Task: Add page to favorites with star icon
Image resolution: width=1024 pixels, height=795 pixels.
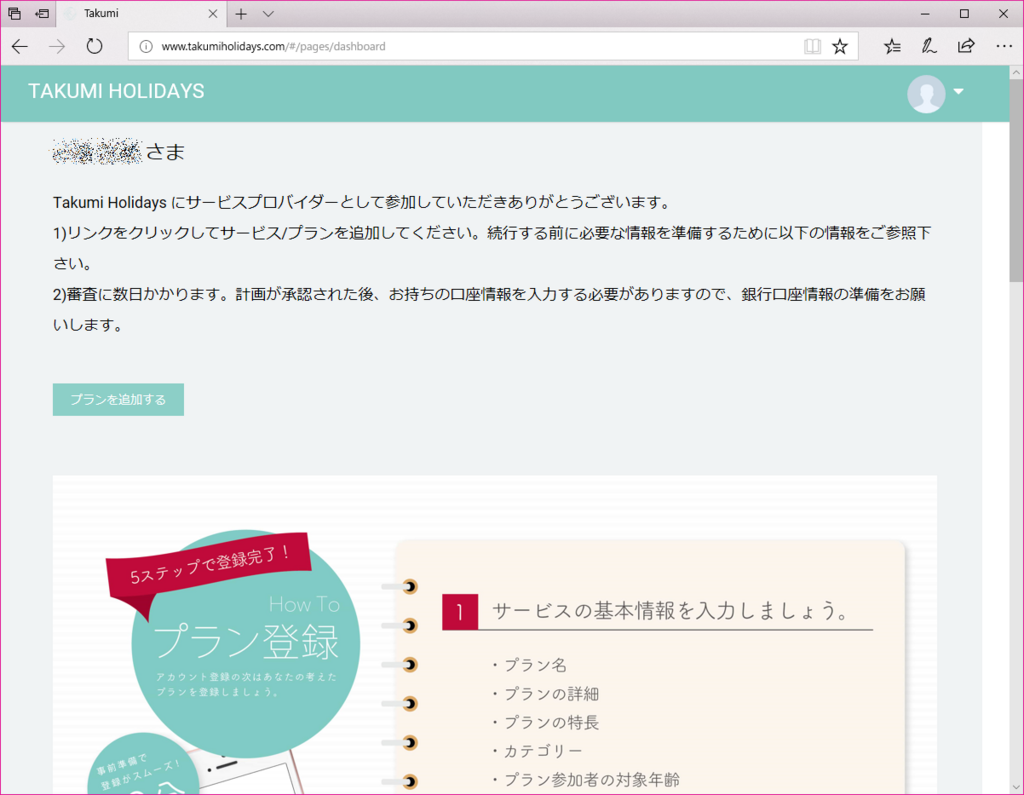Action: pos(840,46)
